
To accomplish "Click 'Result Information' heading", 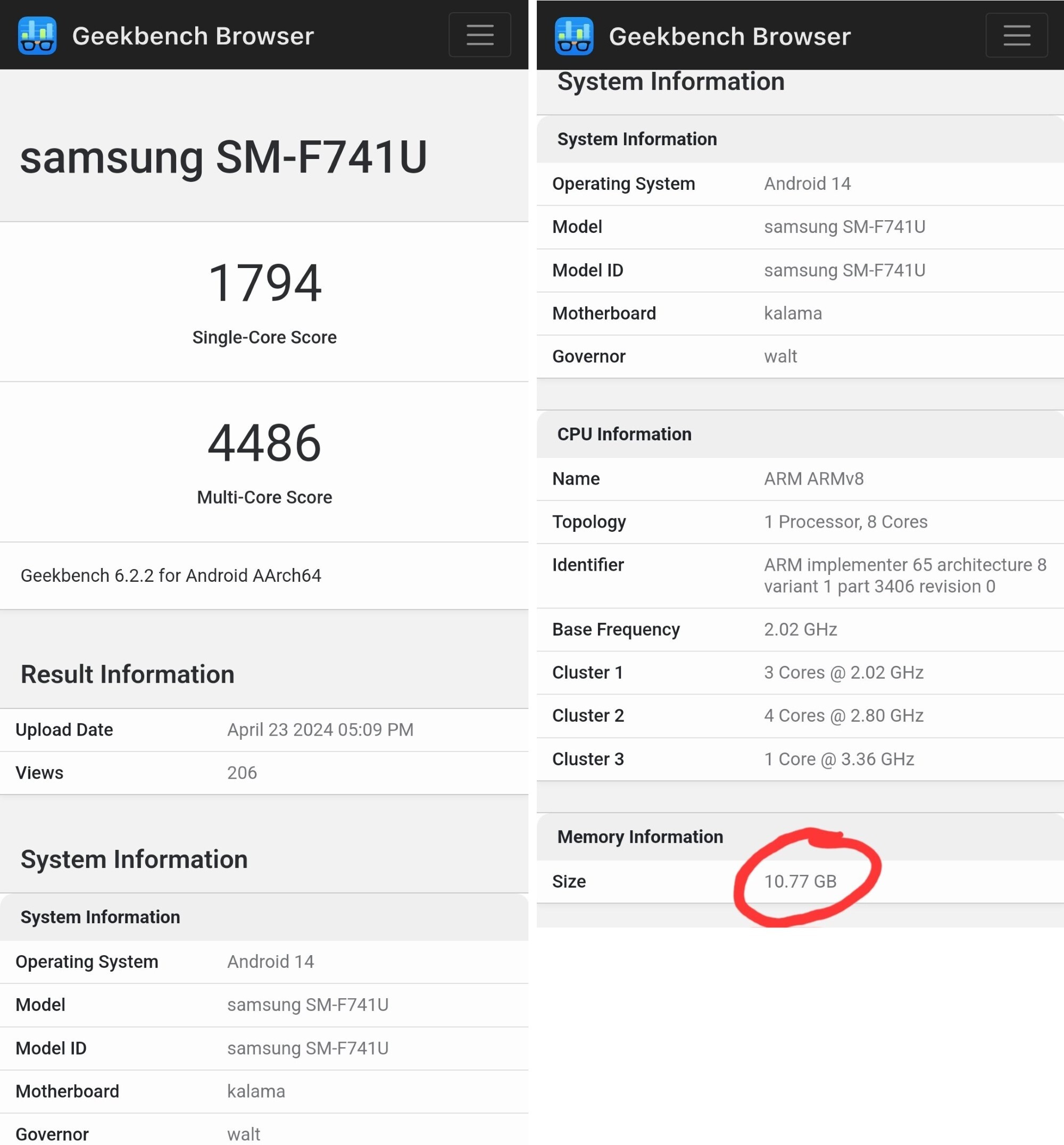I will pyautogui.click(x=127, y=674).
